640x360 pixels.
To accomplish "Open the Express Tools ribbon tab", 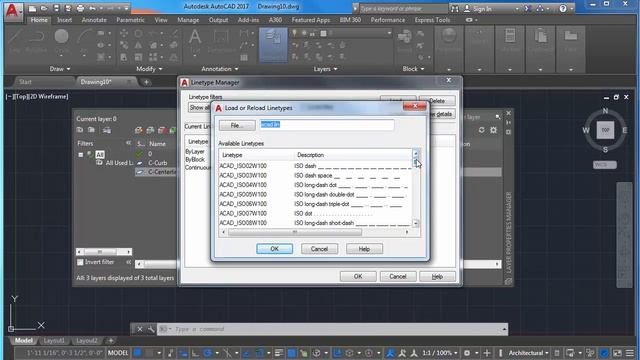I will (432, 20).
